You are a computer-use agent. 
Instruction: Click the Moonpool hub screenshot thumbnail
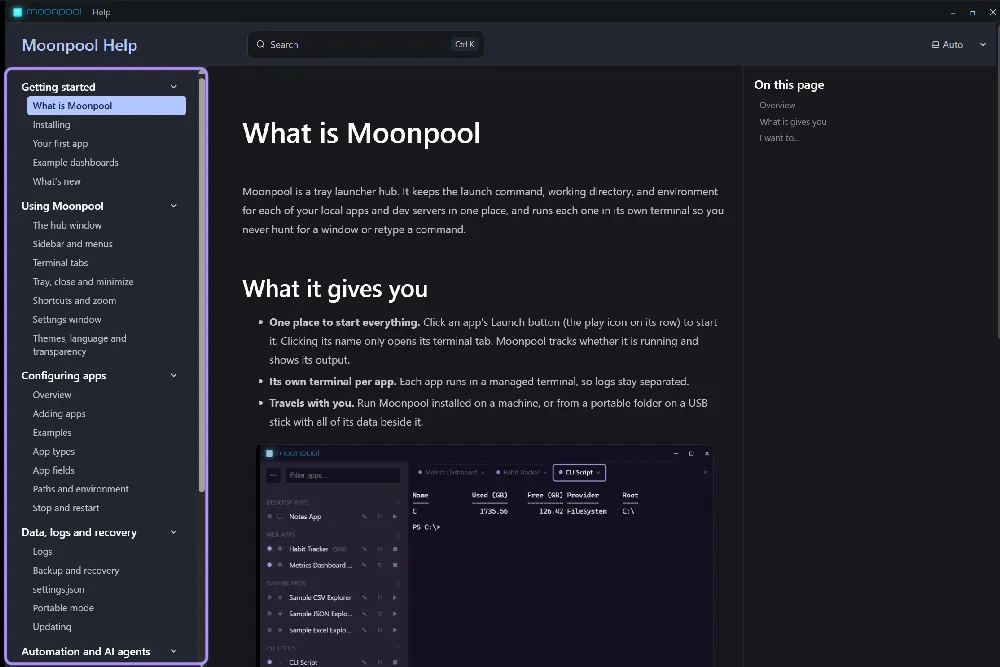coord(485,556)
